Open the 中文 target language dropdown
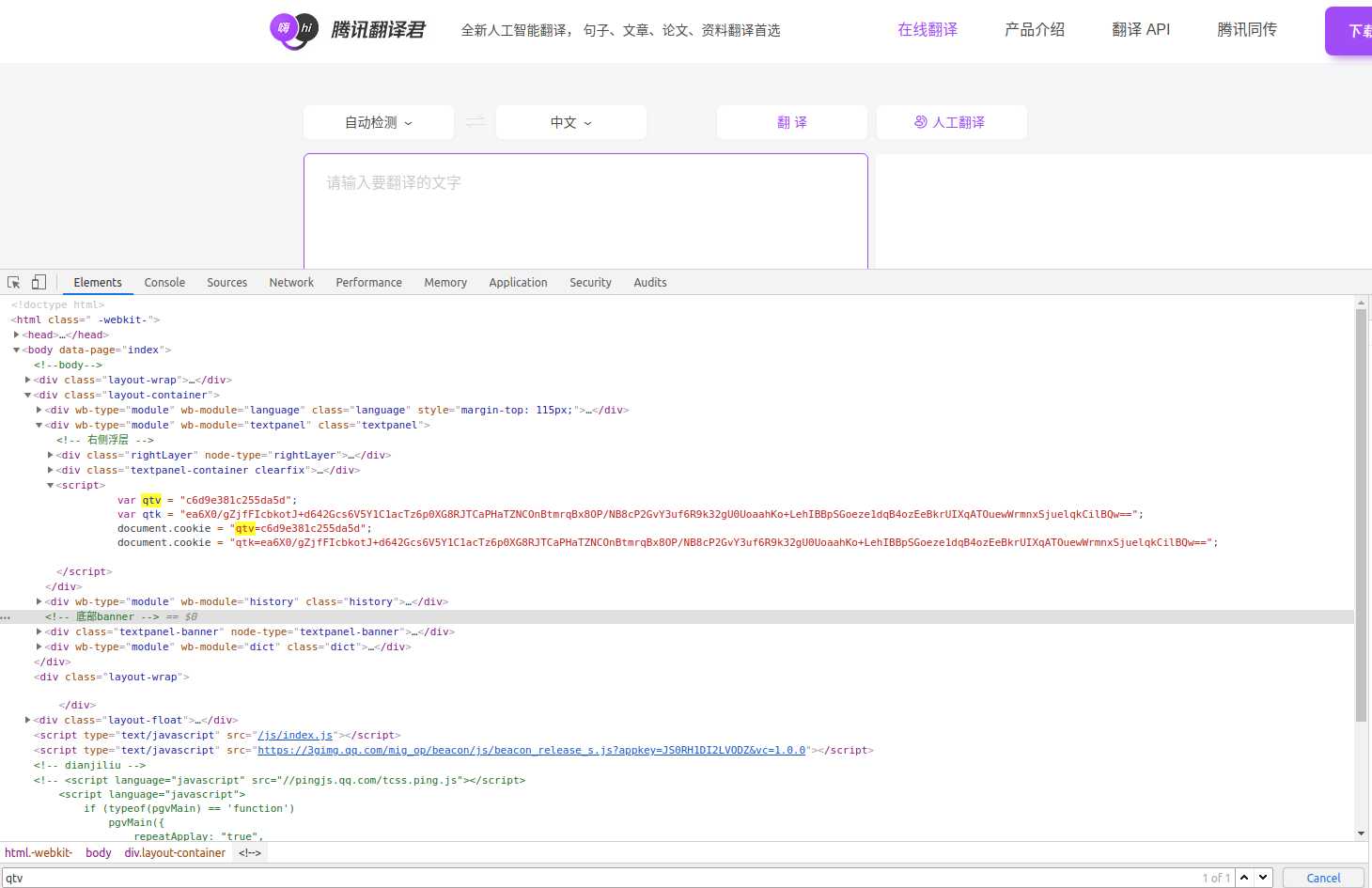This screenshot has width=1372, height=888. click(x=571, y=122)
